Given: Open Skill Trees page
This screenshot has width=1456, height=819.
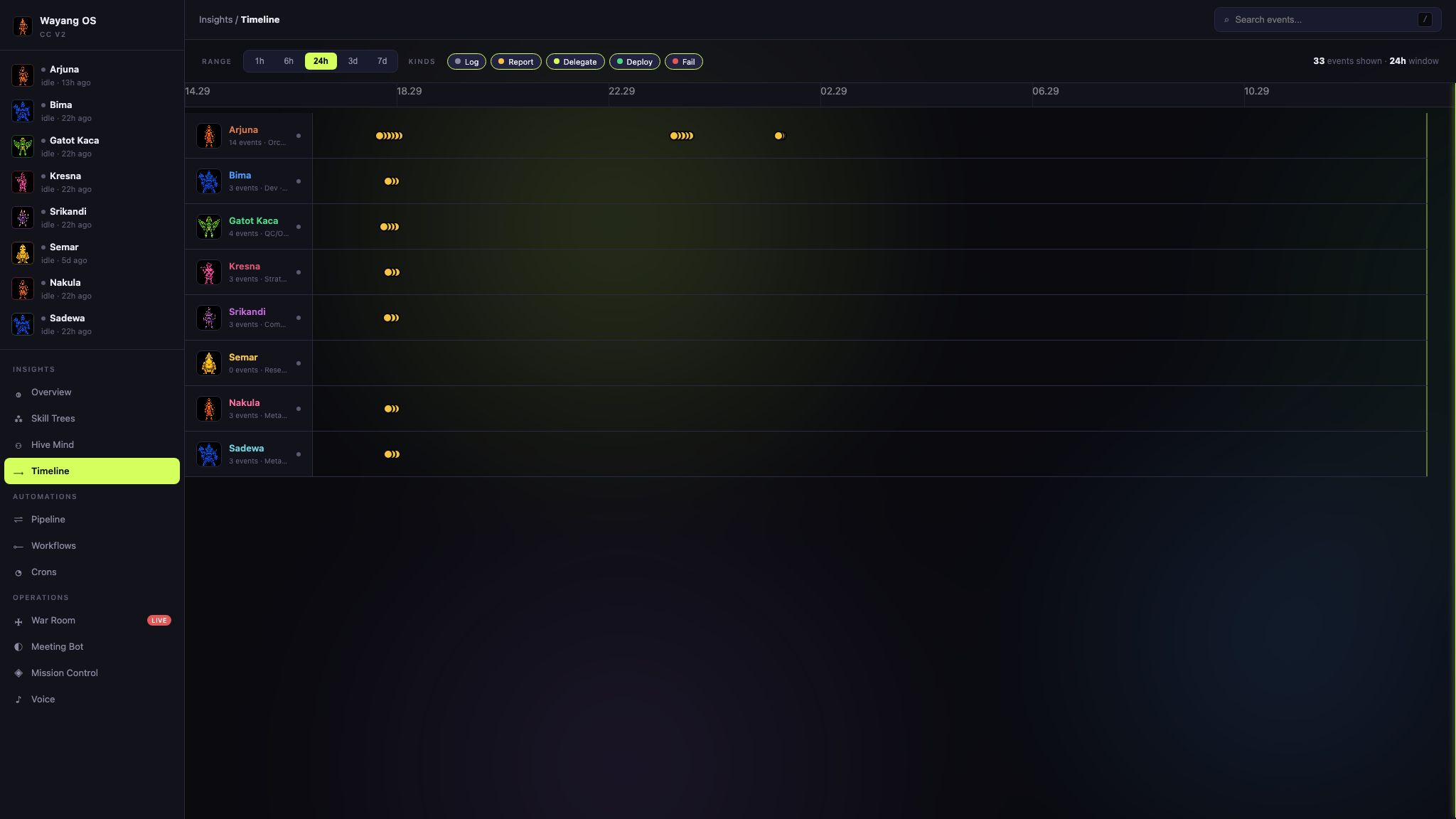Looking at the screenshot, I should (x=92, y=419).
